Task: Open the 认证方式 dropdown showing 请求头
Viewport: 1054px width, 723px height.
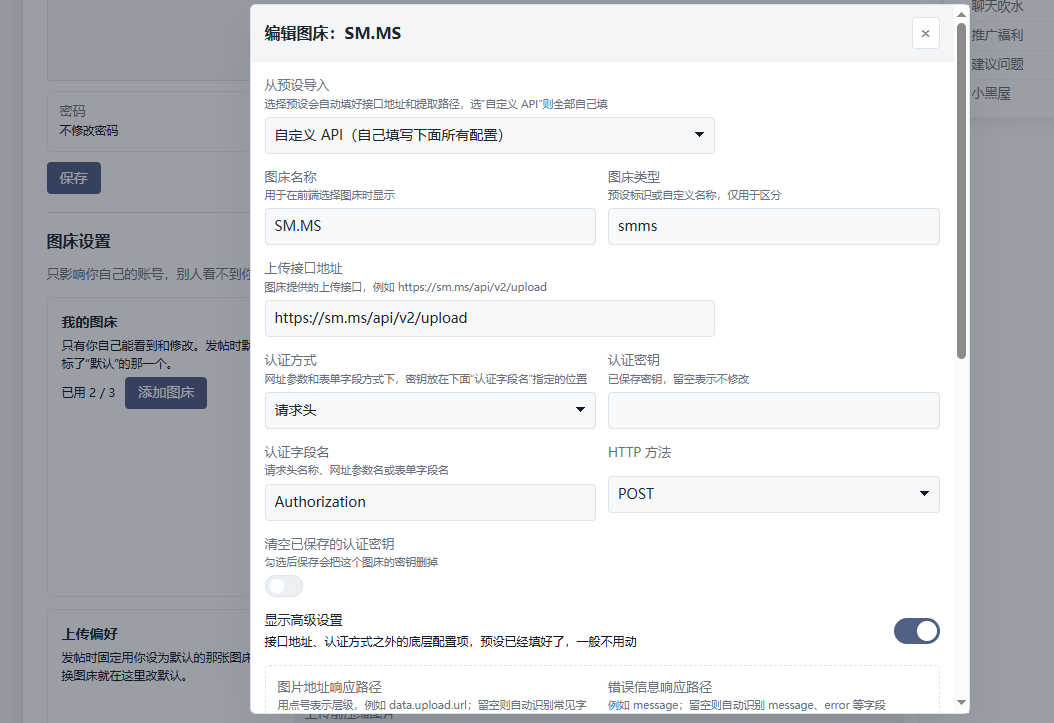Action: point(430,411)
